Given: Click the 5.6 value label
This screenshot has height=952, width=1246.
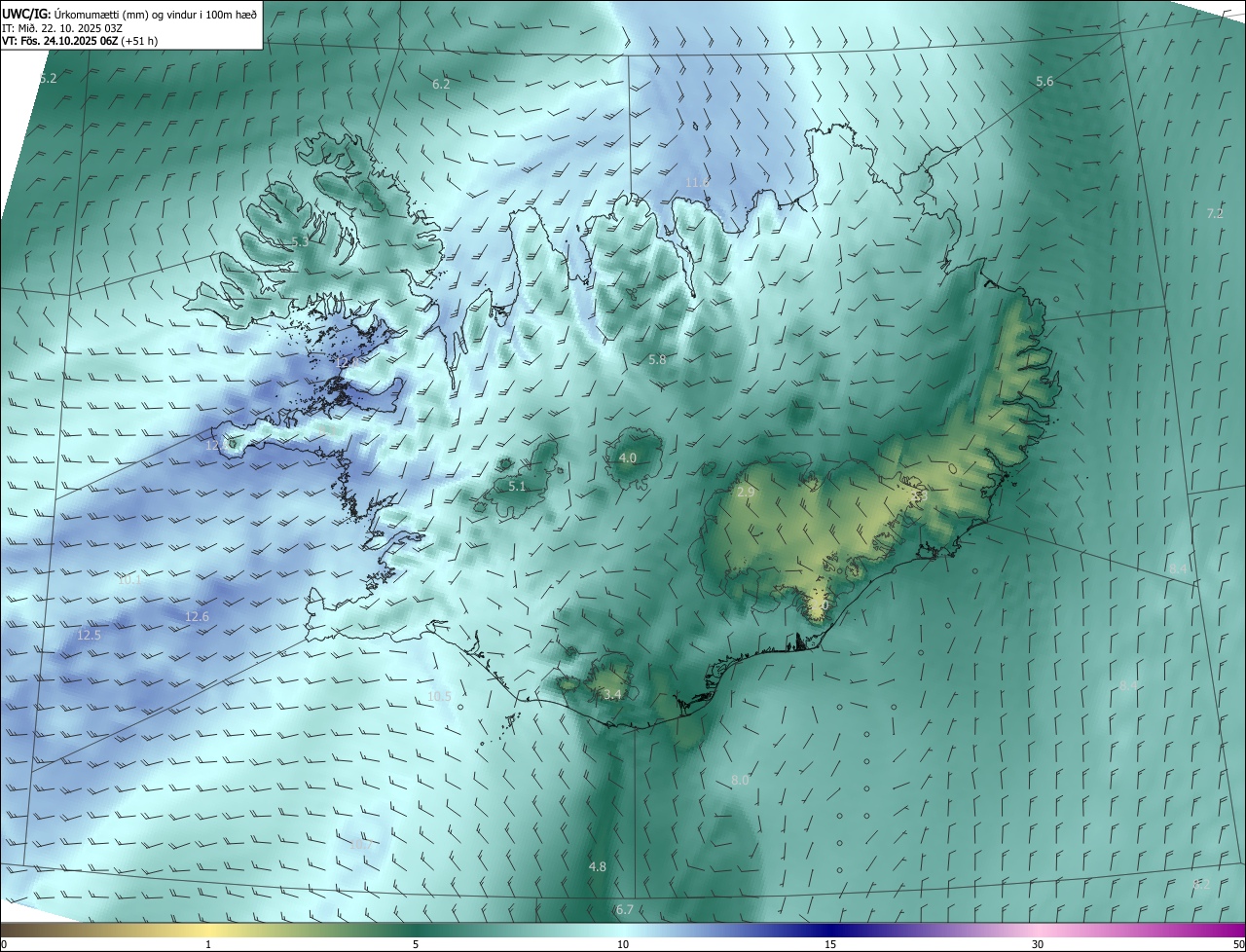Looking at the screenshot, I should (1044, 82).
